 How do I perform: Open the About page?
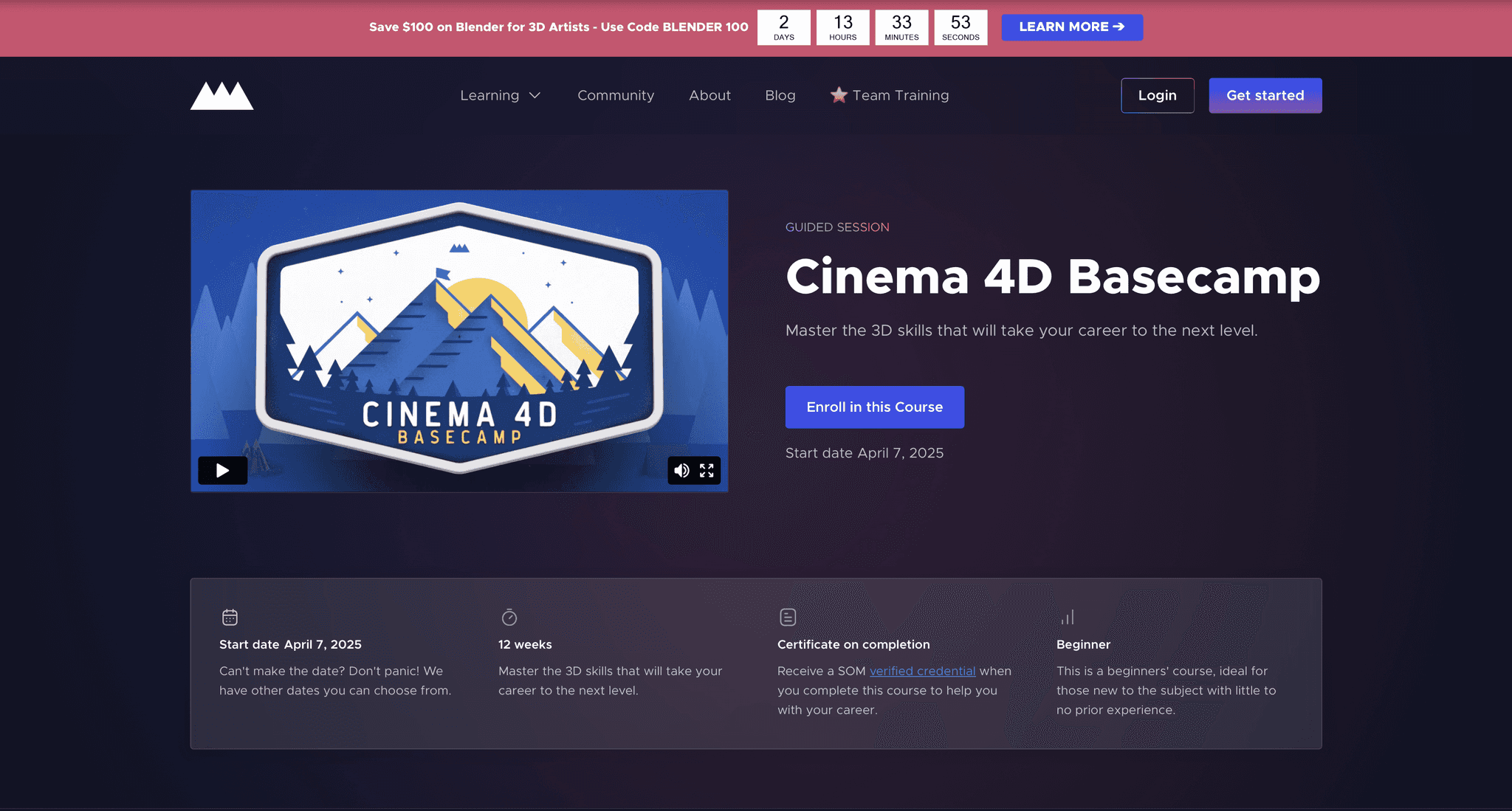pyautogui.click(x=709, y=95)
